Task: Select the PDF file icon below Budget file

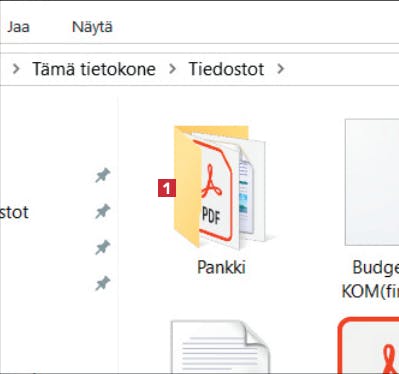Action: [369, 346]
